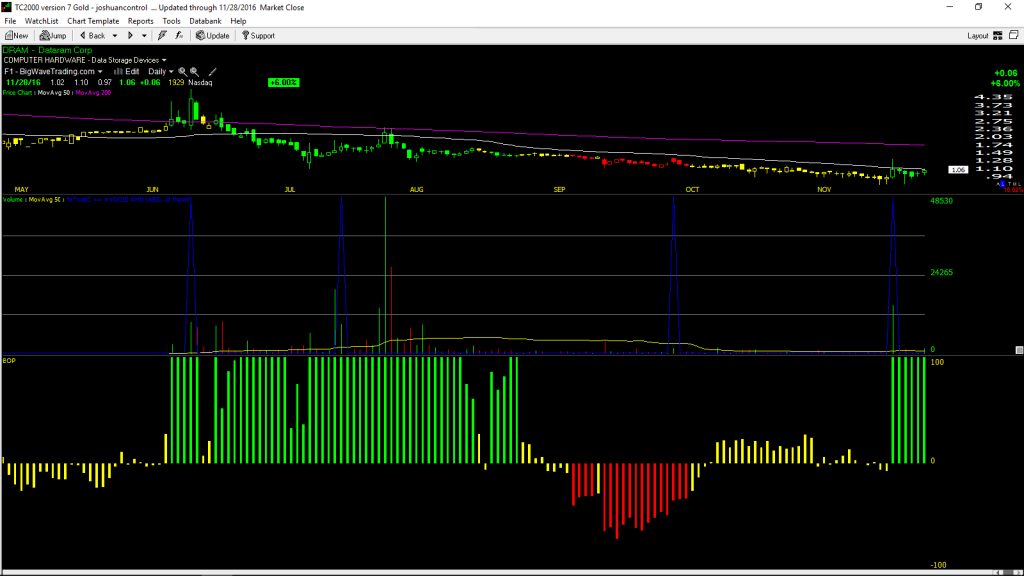This screenshot has width=1024, height=576.
Task: Click the DRAM - Dataram Corp title
Action: pyautogui.click(x=47, y=50)
